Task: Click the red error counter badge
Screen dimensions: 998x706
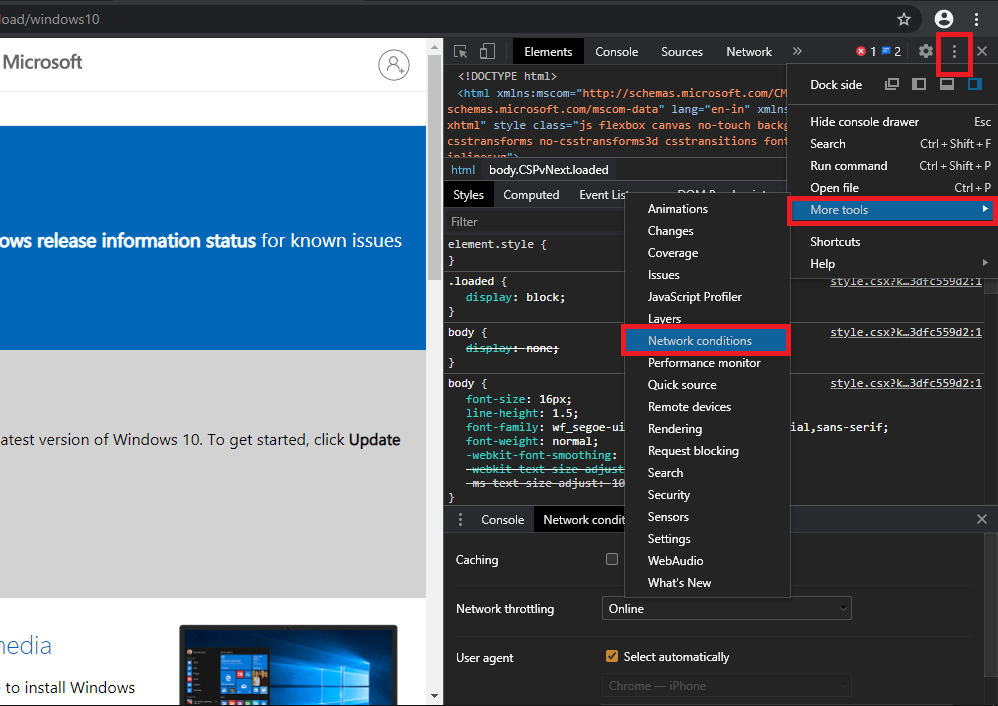Action: pos(860,51)
